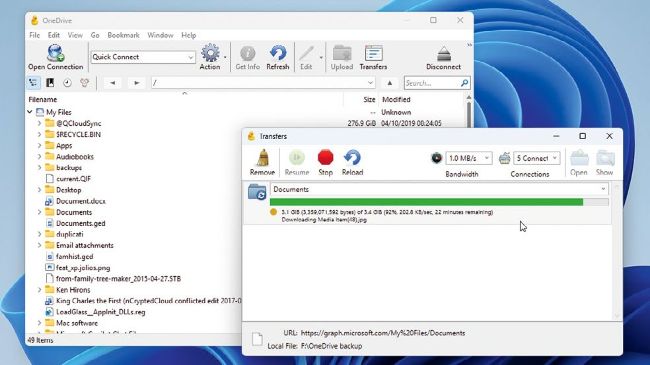
Task: Click the Get Info toolbar icon
Action: tap(247, 54)
